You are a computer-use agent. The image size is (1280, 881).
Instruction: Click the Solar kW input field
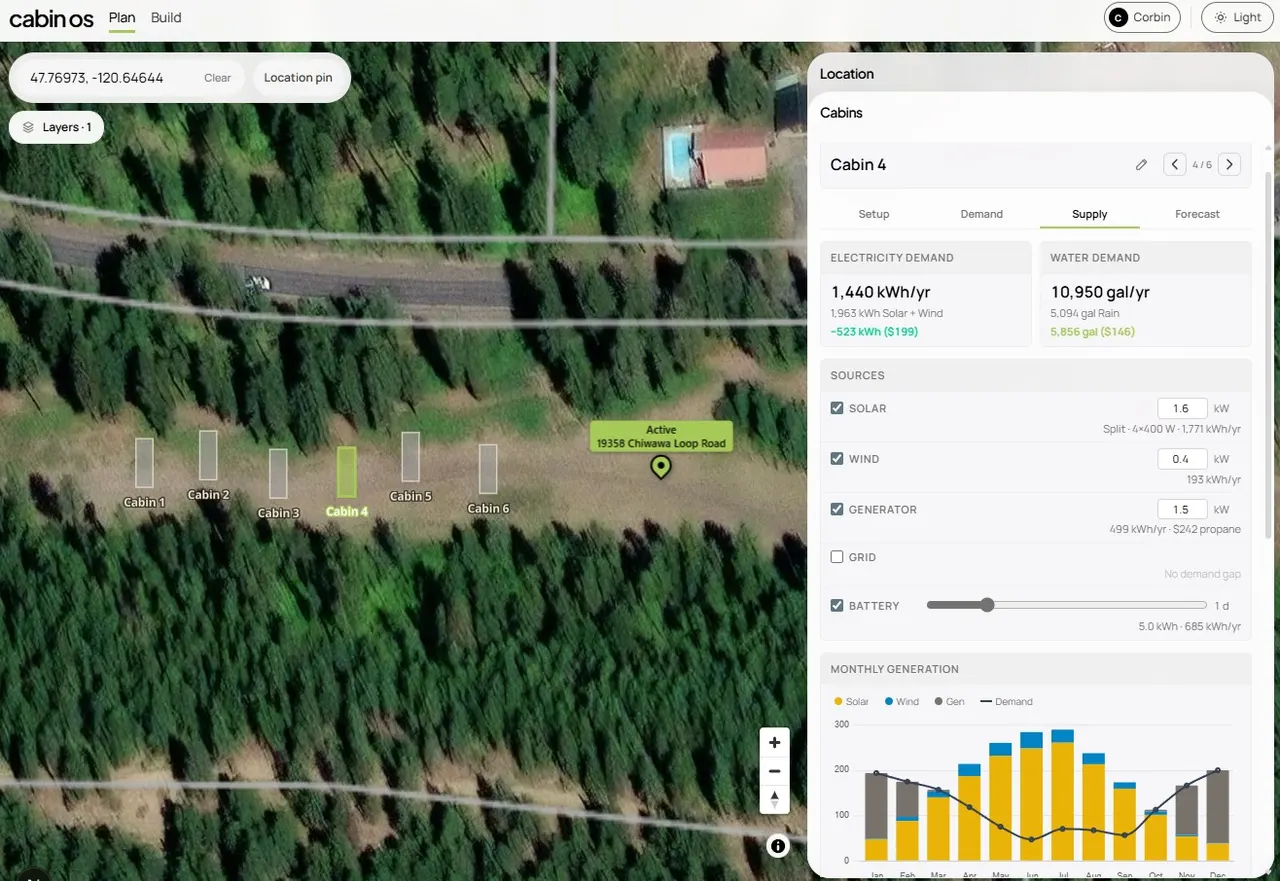pyautogui.click(x=1182, y=408)
